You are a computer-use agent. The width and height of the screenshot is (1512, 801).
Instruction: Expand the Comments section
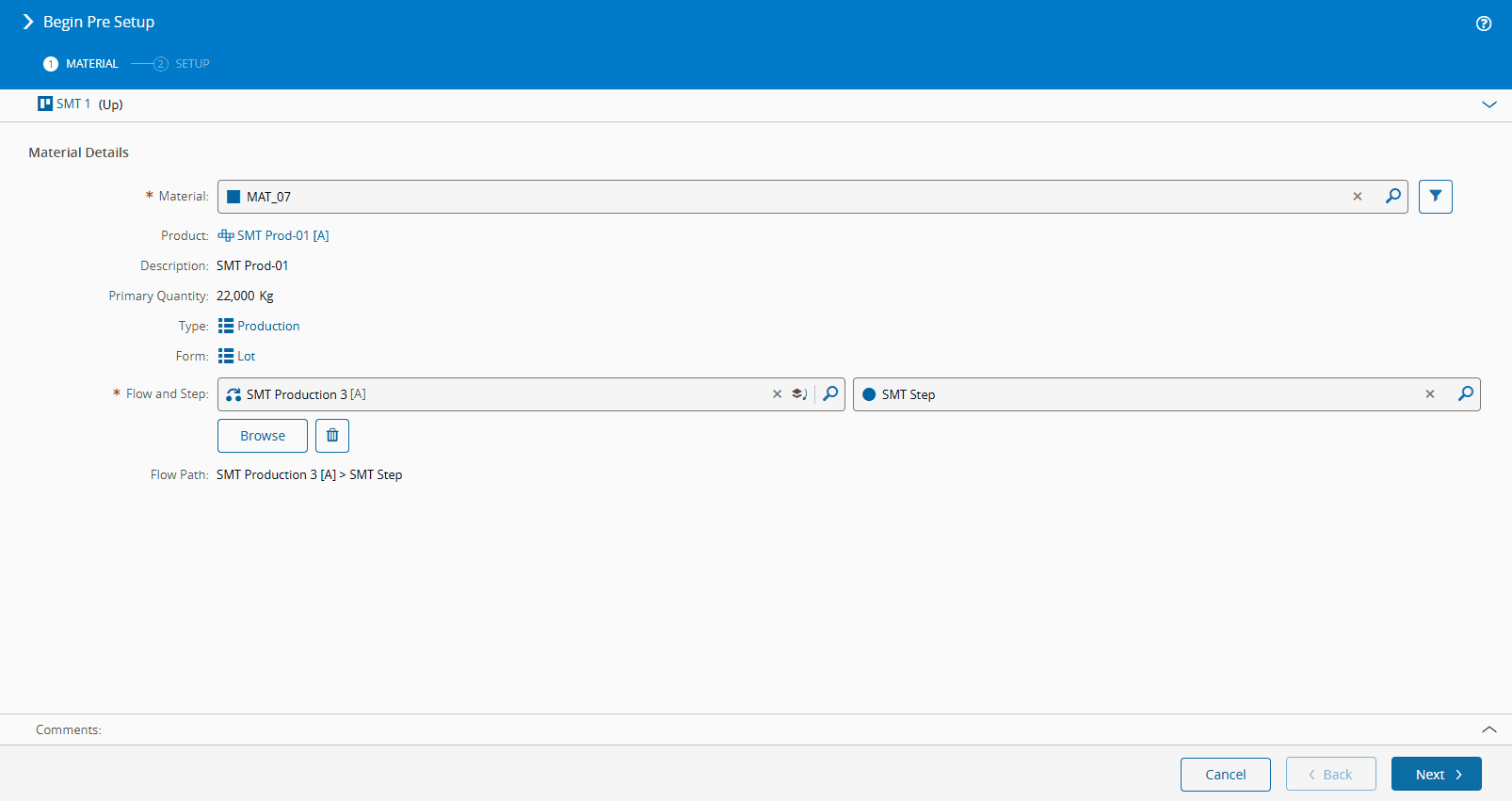[x=1489, y=729]
